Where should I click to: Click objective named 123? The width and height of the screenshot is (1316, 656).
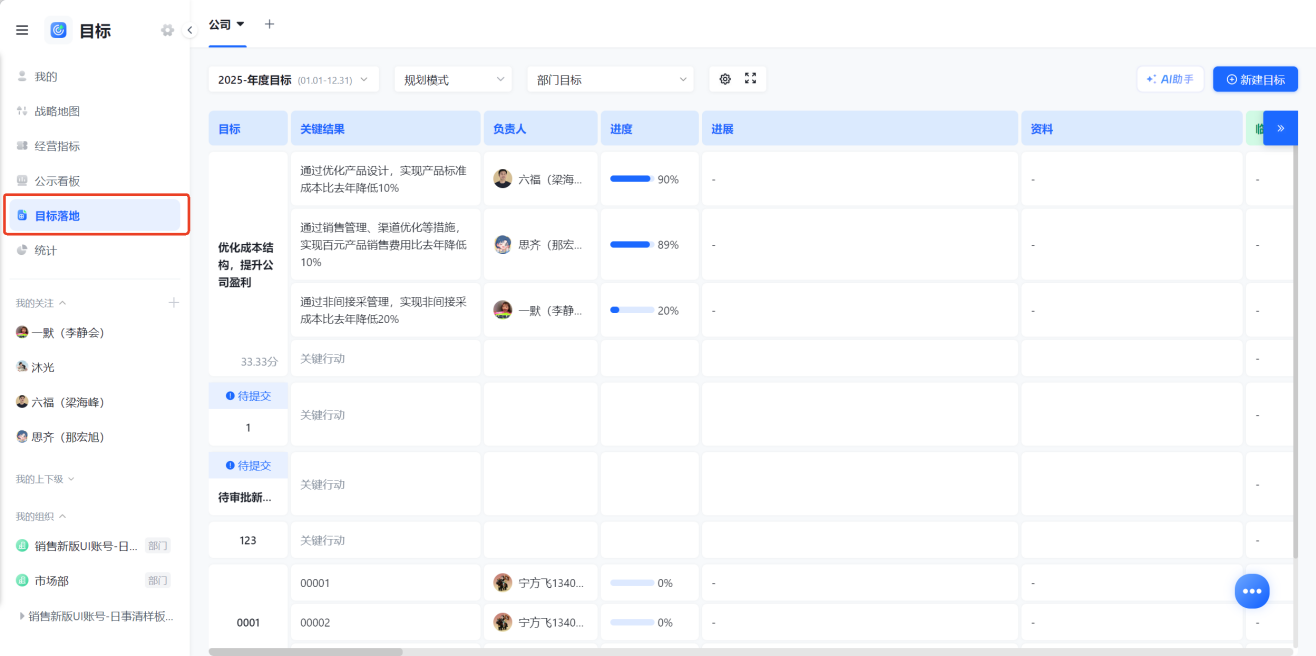coord(248,540)
